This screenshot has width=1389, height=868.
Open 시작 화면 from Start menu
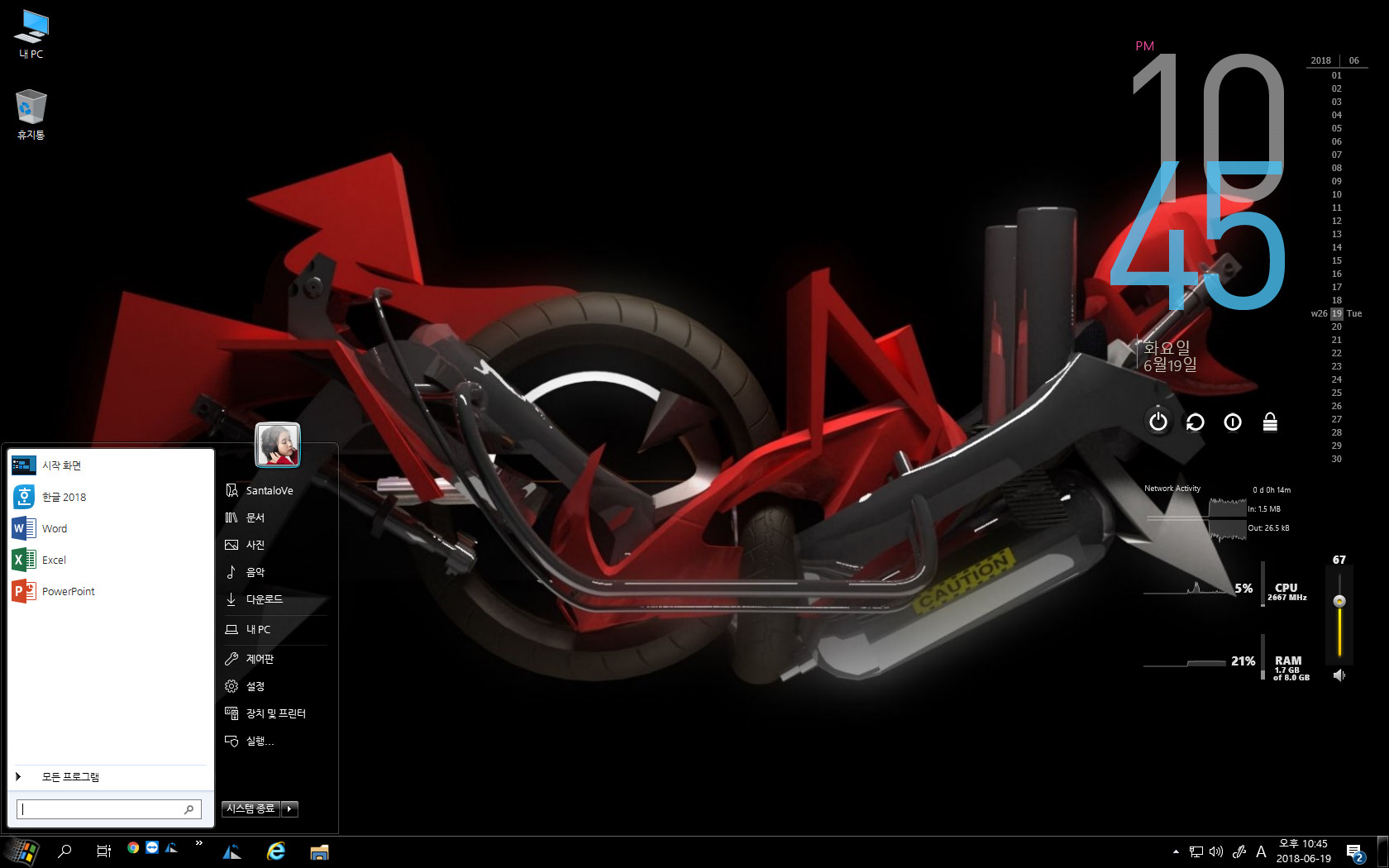tap(111, 465)
